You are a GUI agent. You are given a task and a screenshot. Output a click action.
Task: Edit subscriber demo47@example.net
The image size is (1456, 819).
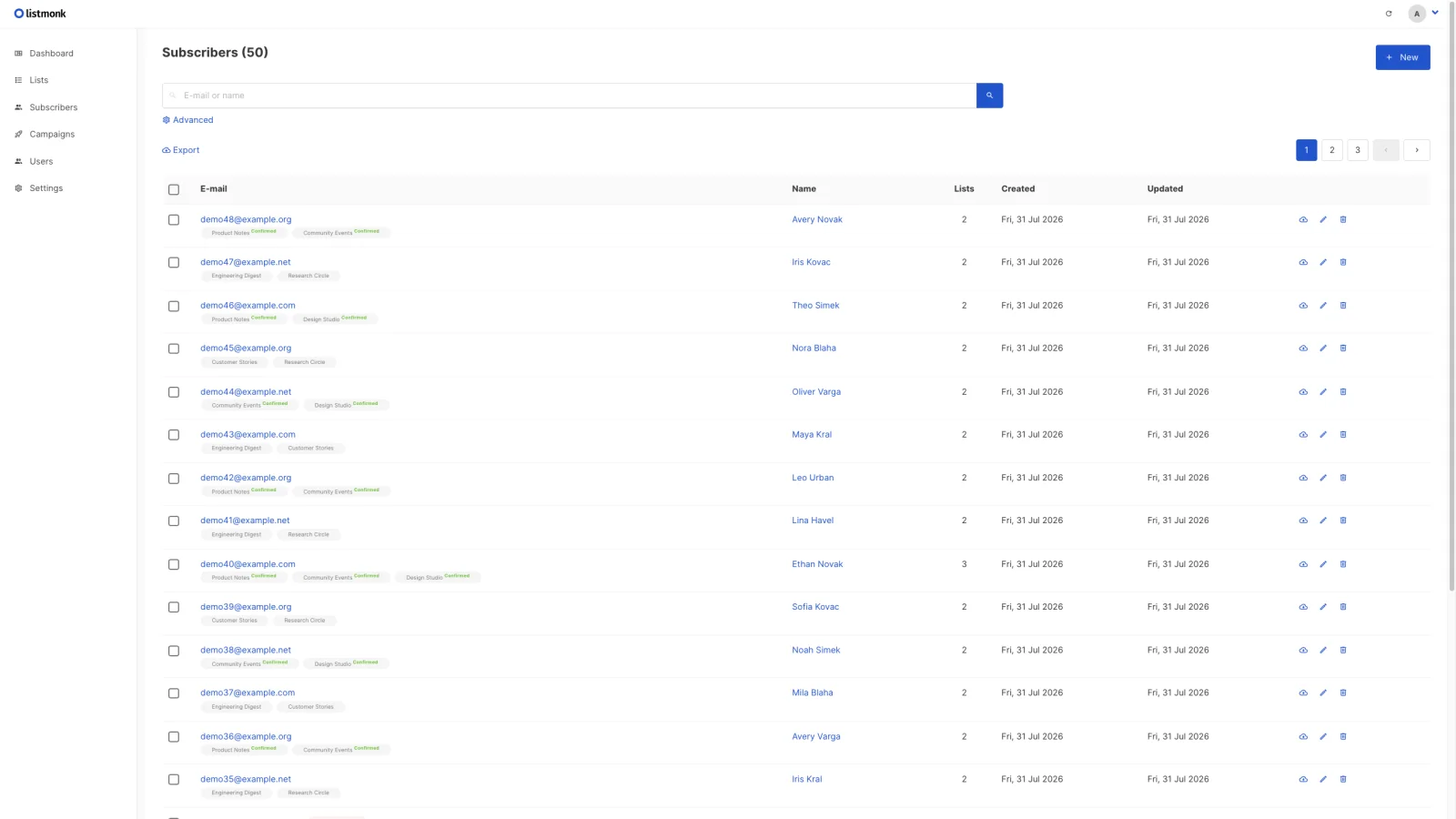pos(1323,263)
